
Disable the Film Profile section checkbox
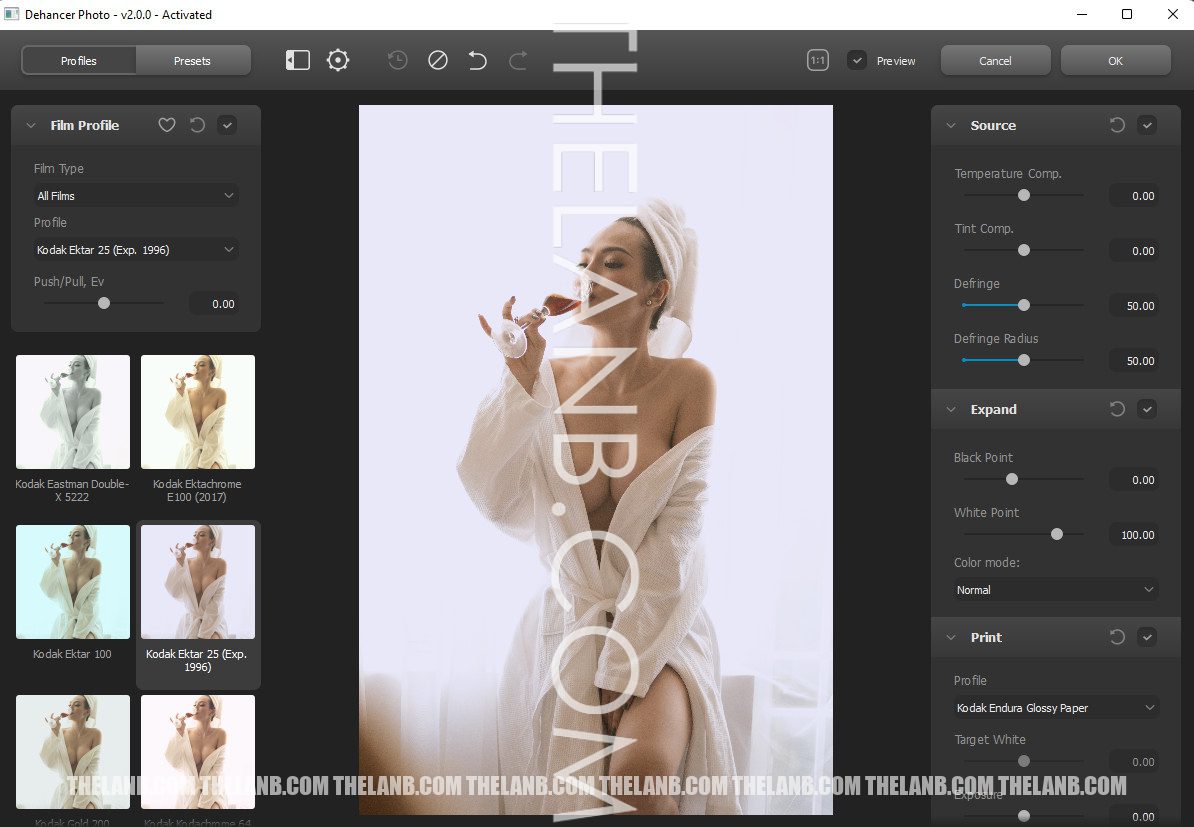coord(227,125)
